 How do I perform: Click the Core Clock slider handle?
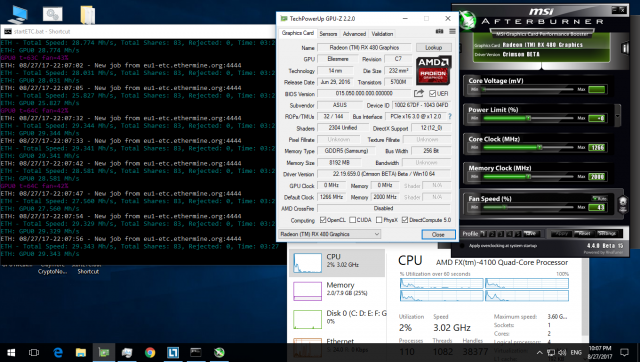pos(539,147)
